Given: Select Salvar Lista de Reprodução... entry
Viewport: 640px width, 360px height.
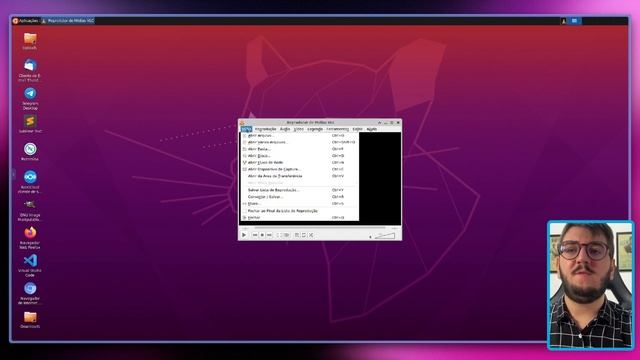Looking at the screenshot, I should tap(299, 190).
